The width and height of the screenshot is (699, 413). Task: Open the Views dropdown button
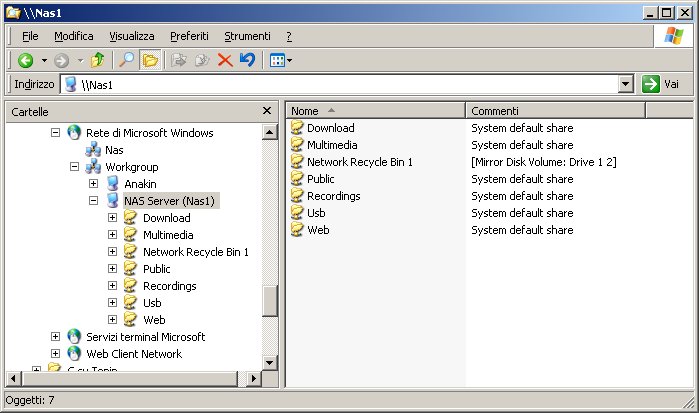(280, 60)
